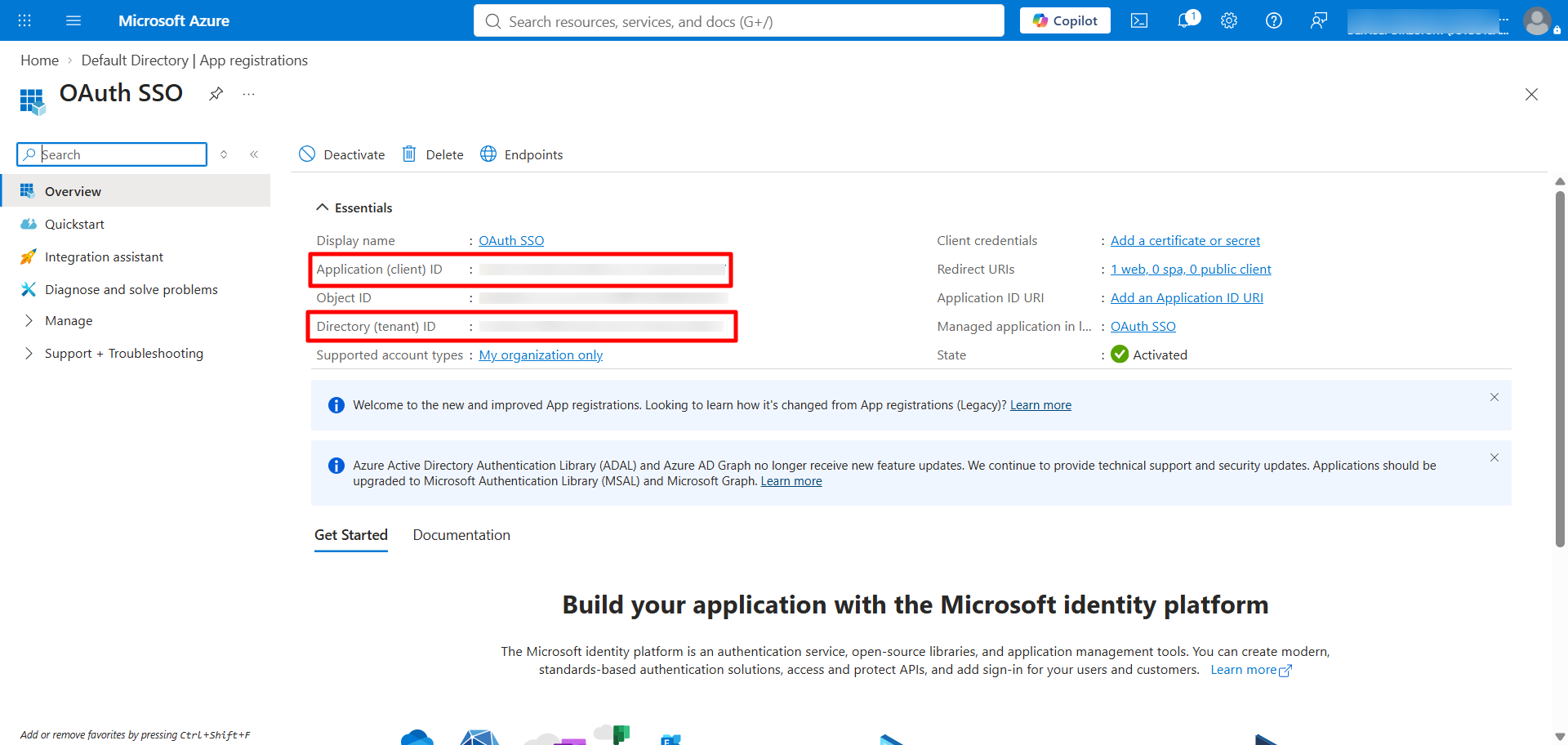Open the notifications bell
The width and height of the screenshot is (1568, 745).
[x=1186, y=20]
